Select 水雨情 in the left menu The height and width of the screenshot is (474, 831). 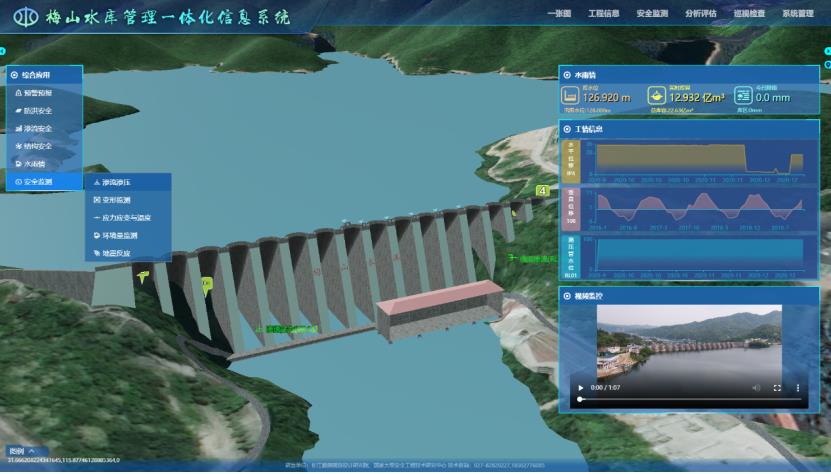click(x=45, y=164)
